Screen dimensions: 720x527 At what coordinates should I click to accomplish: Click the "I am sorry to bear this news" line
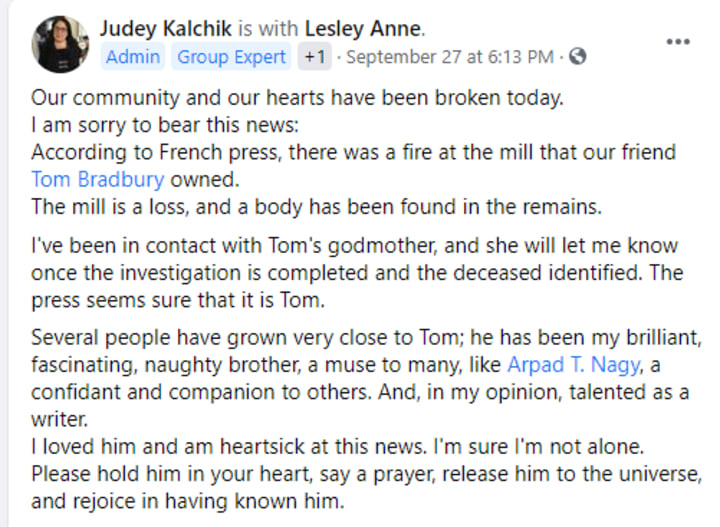pyautogui.click(x=165, y=125)
